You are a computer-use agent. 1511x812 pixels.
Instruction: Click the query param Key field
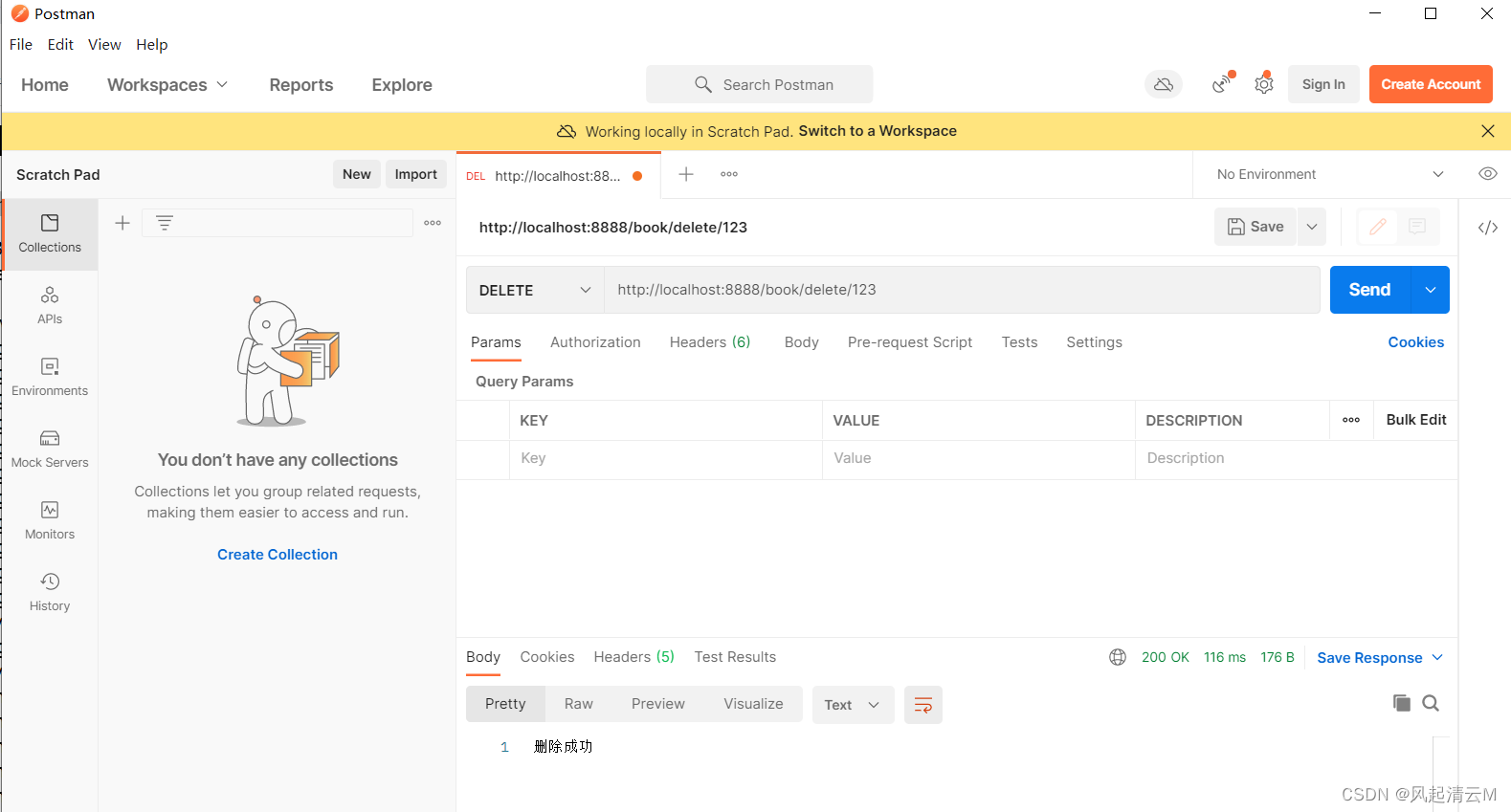(666, 459)
